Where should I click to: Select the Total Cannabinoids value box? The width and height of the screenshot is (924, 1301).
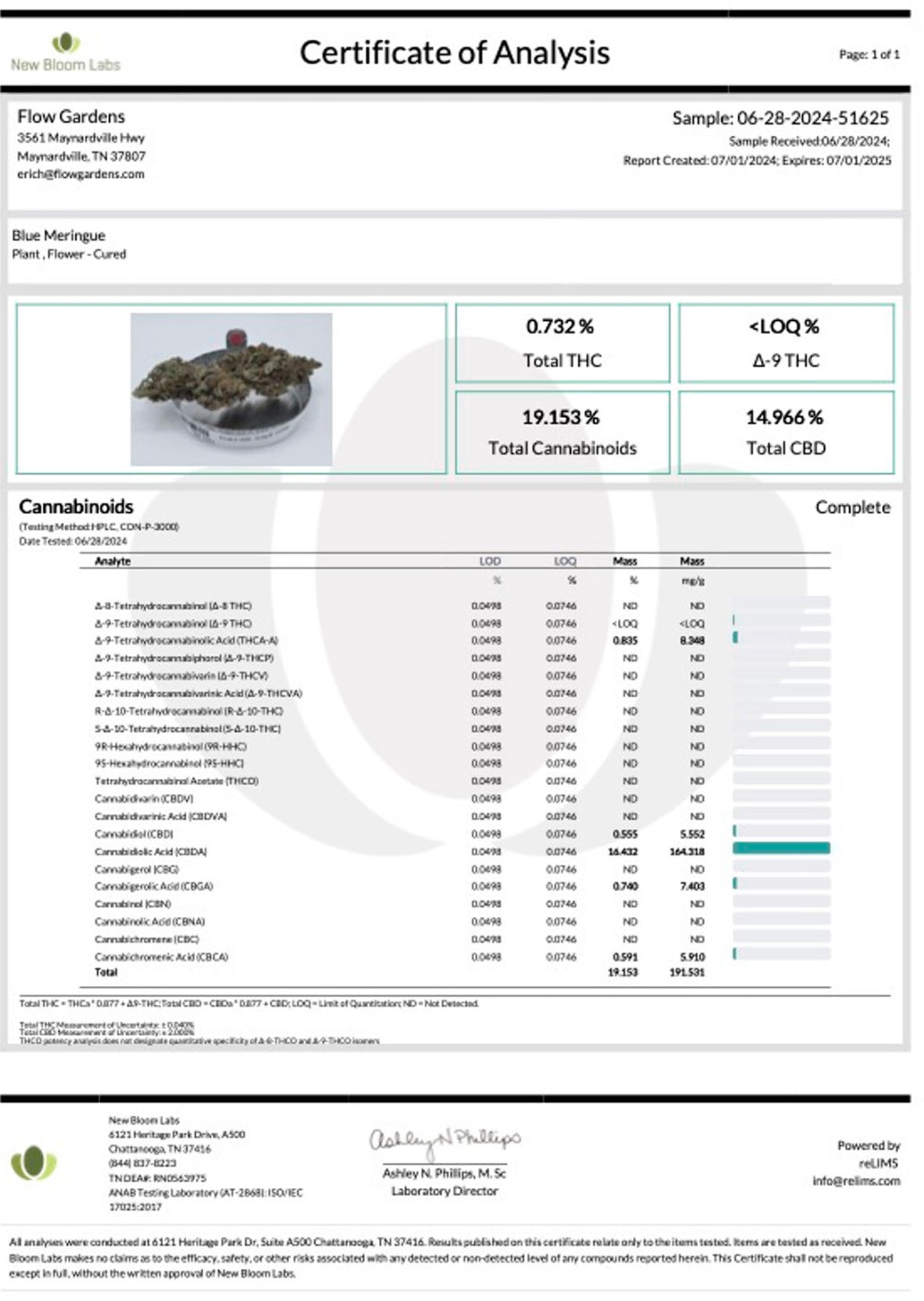[562, 431]
